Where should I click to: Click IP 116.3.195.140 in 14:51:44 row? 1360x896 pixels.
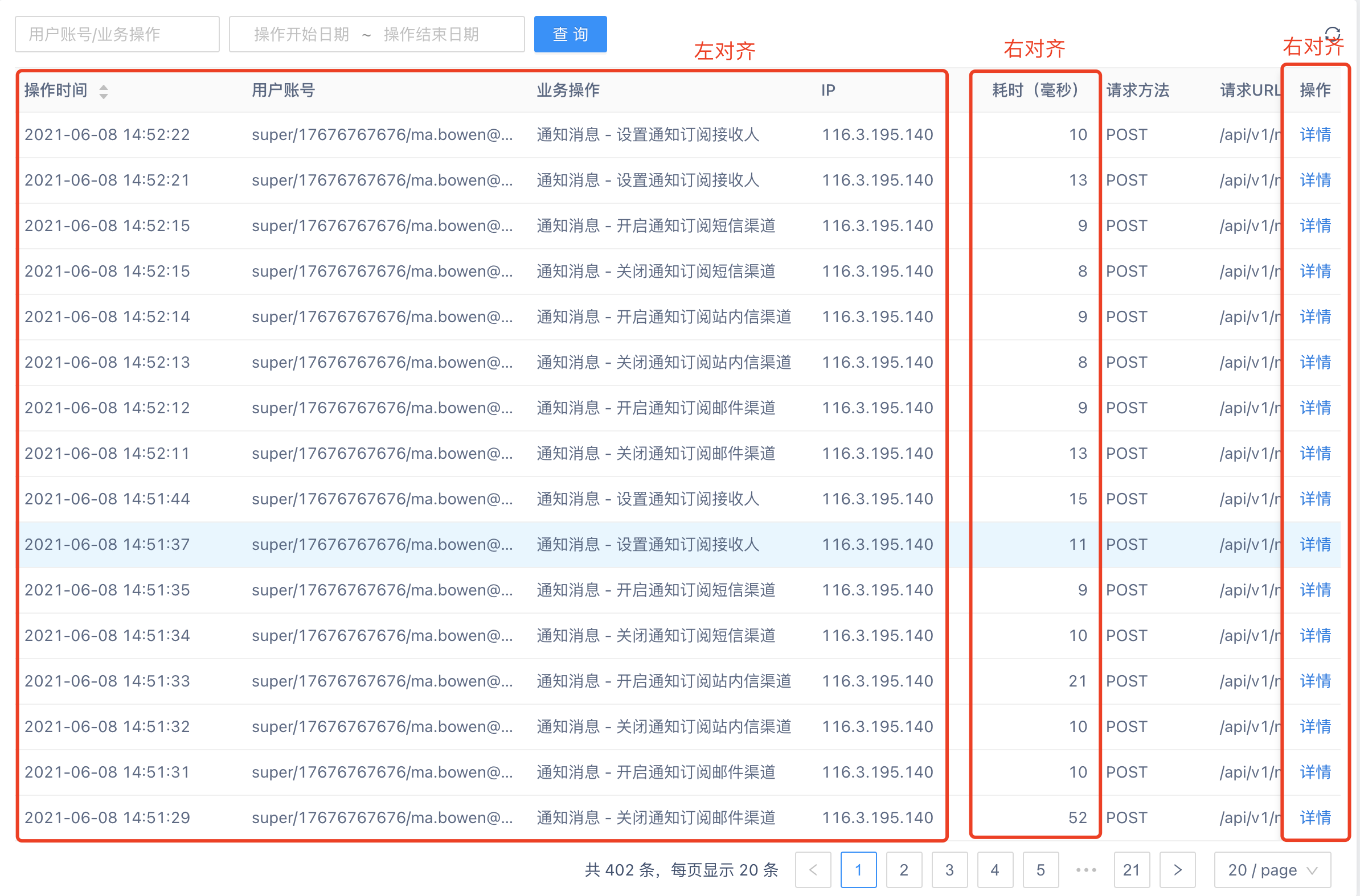878,499
